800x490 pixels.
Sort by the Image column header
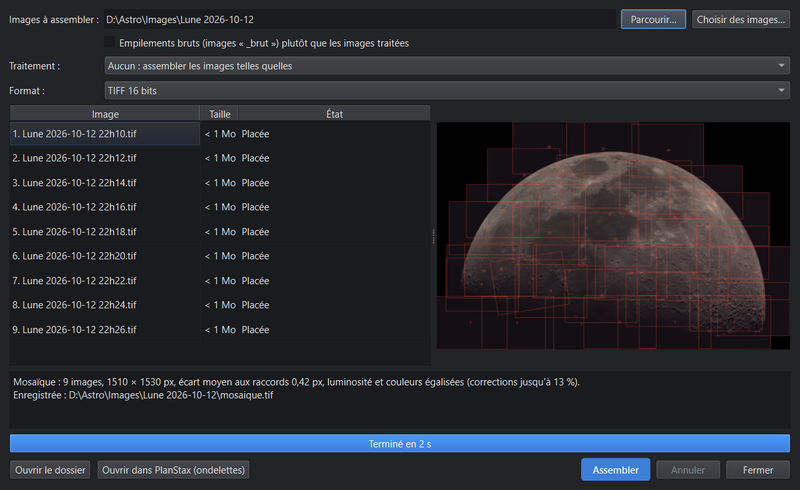(x=105, y=114)
